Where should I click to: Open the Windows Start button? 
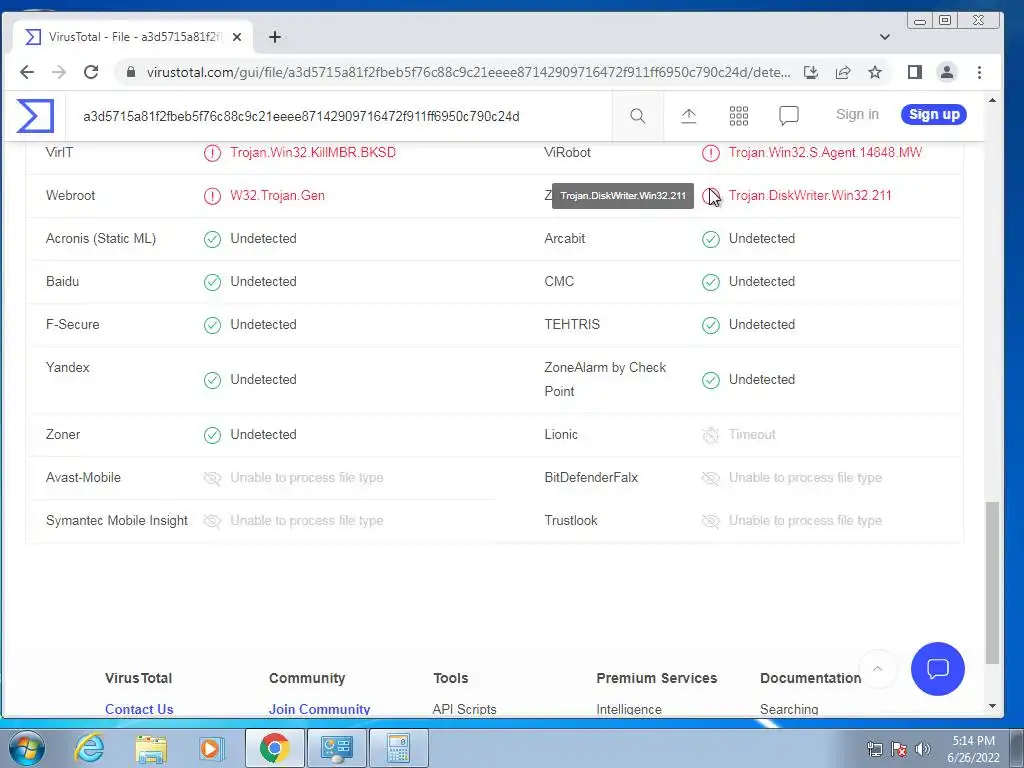click(x=26, y=748)
